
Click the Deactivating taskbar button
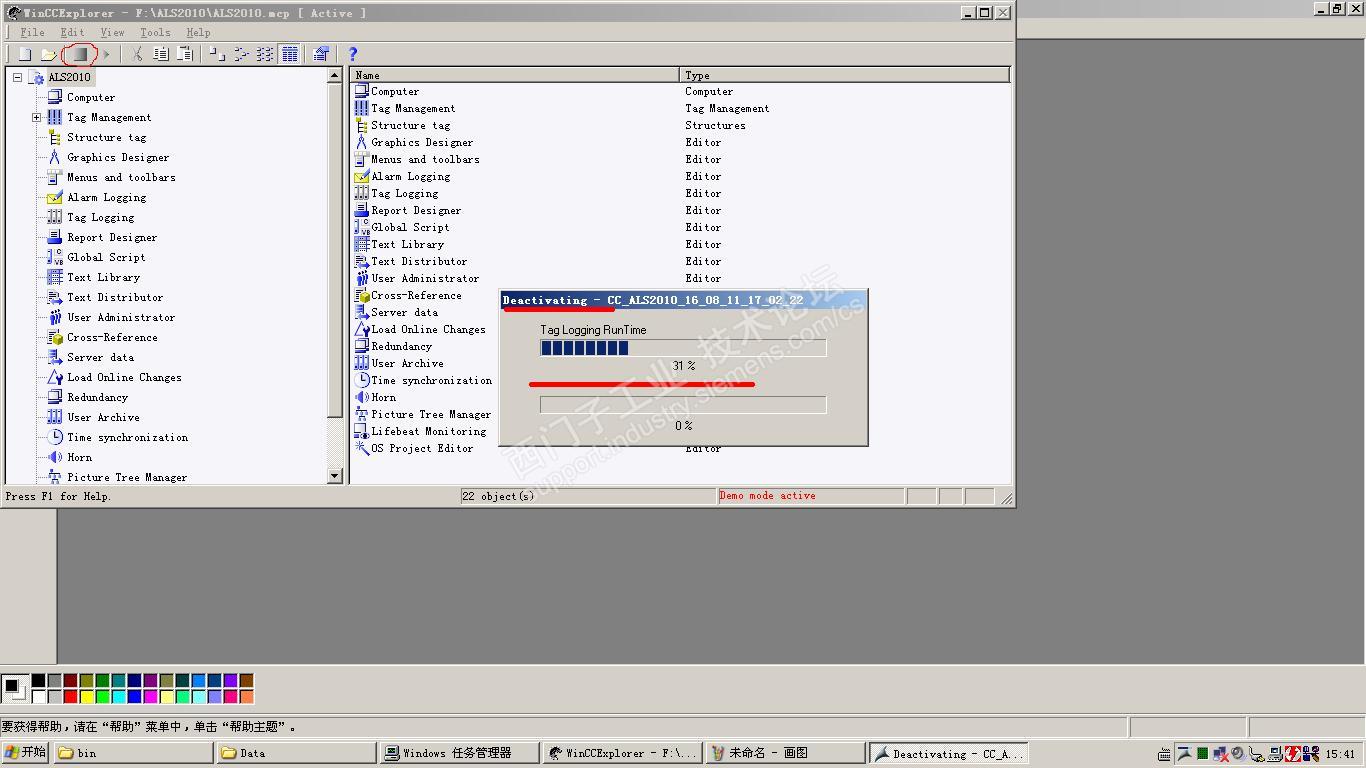pyautogui.click(x=948, y=753)
